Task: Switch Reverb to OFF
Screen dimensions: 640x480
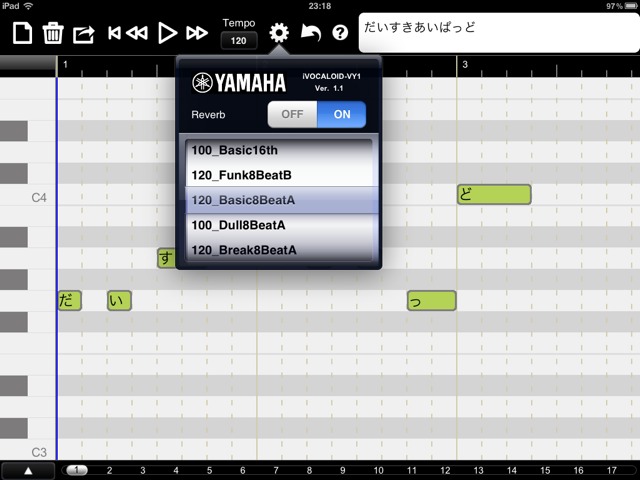Action: point(292,114)
